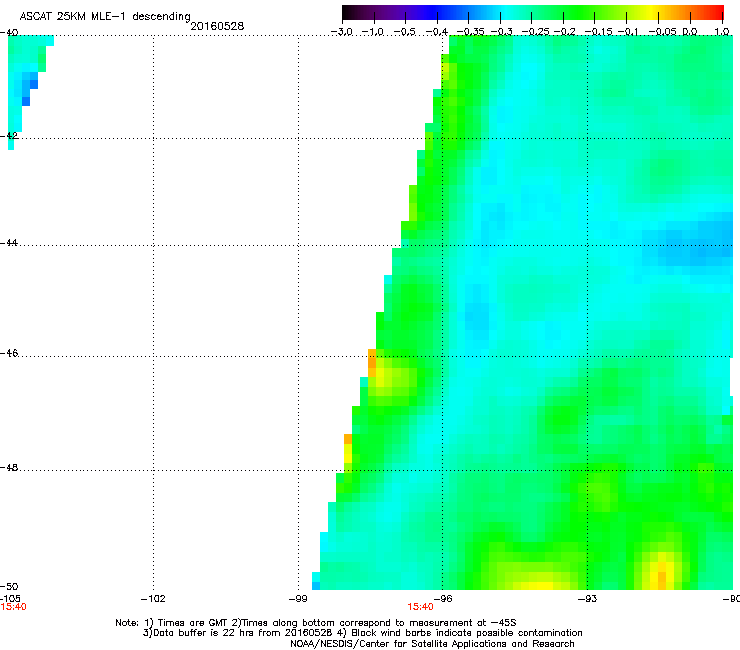Click the title 'ASCAT 25KM MLE-1 descending'
This screenshot has height=650, width=740.
tap(105, 17)
